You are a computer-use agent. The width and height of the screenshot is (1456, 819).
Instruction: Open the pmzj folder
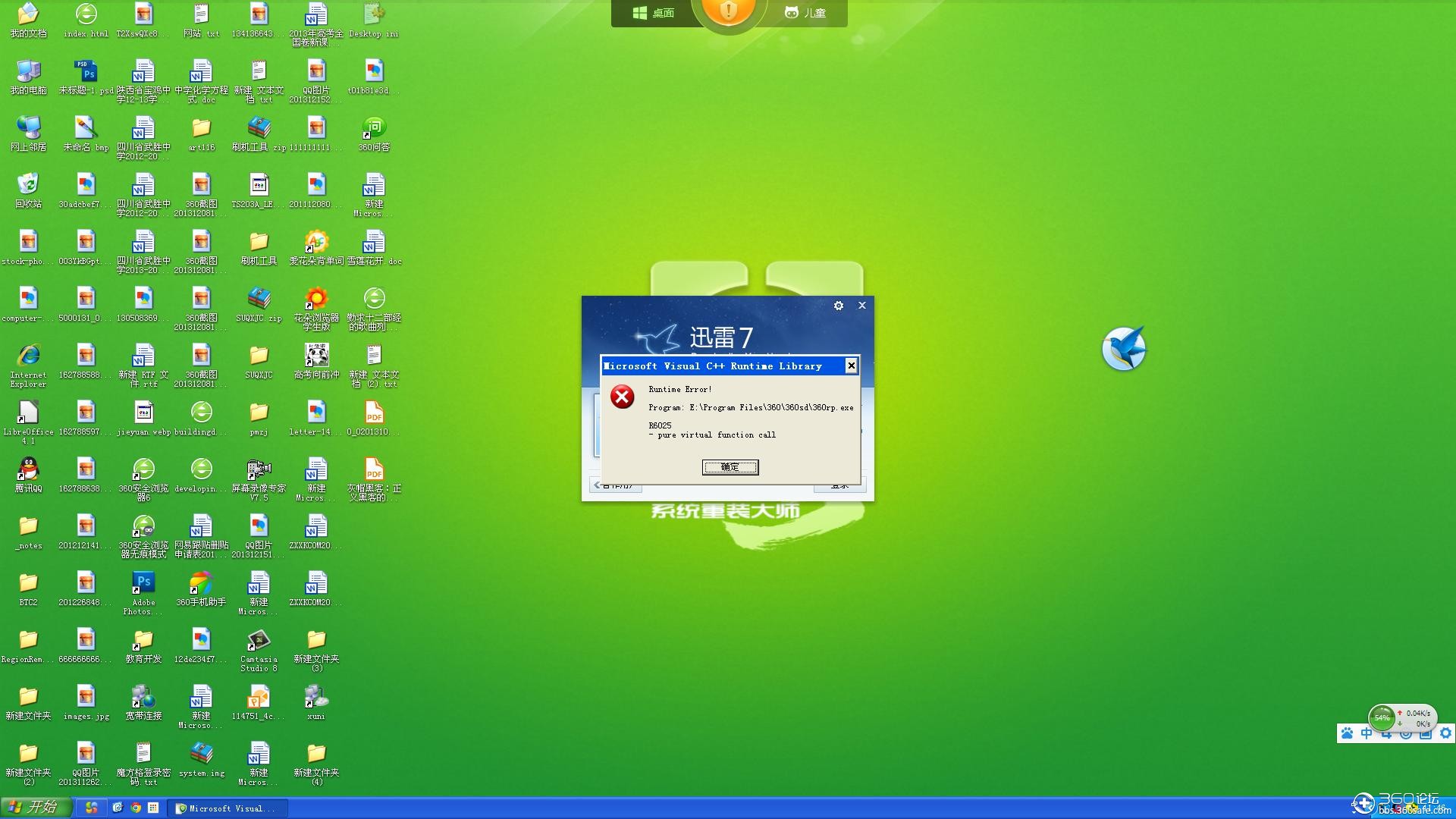click(x=259, y=419)
